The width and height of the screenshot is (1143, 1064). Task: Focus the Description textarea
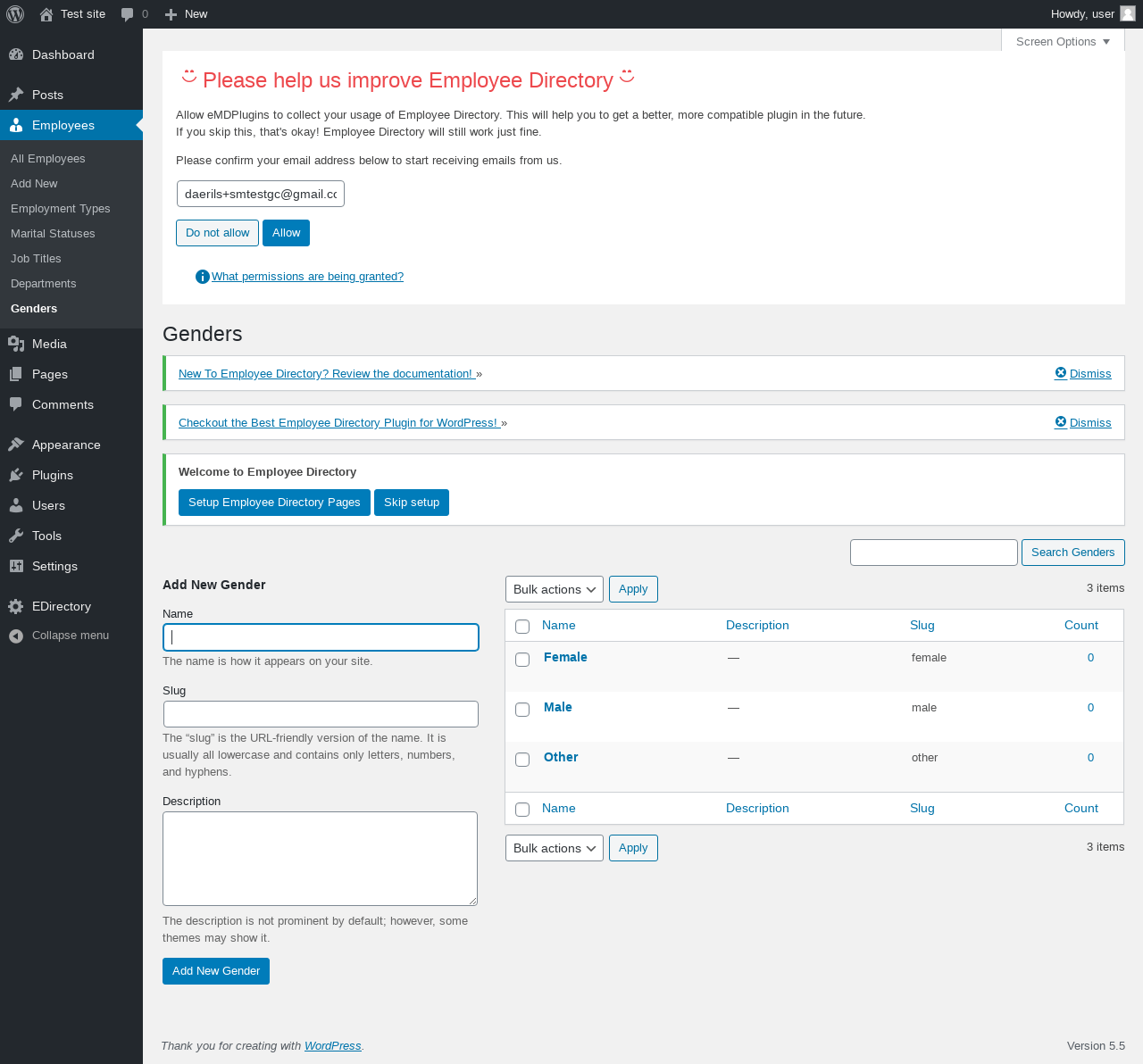320,859
